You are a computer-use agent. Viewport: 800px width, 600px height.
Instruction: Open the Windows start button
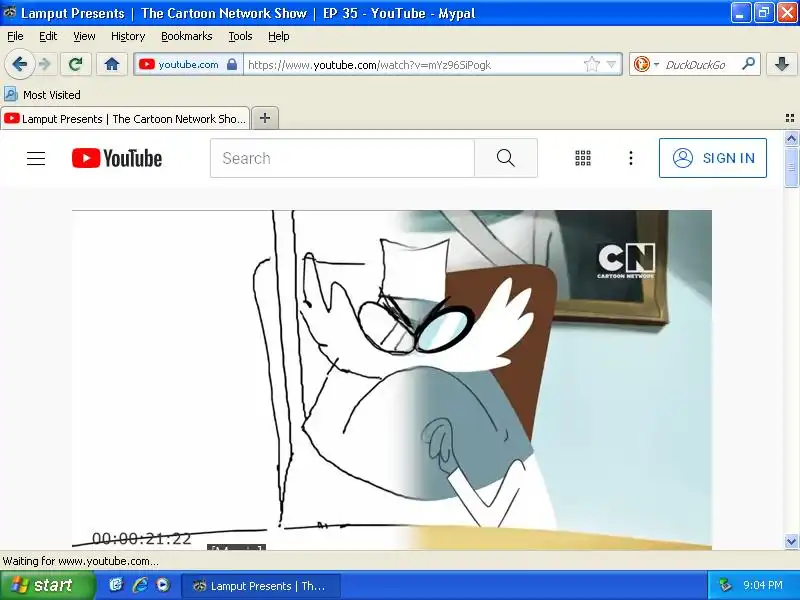click(x=47, y=585)
